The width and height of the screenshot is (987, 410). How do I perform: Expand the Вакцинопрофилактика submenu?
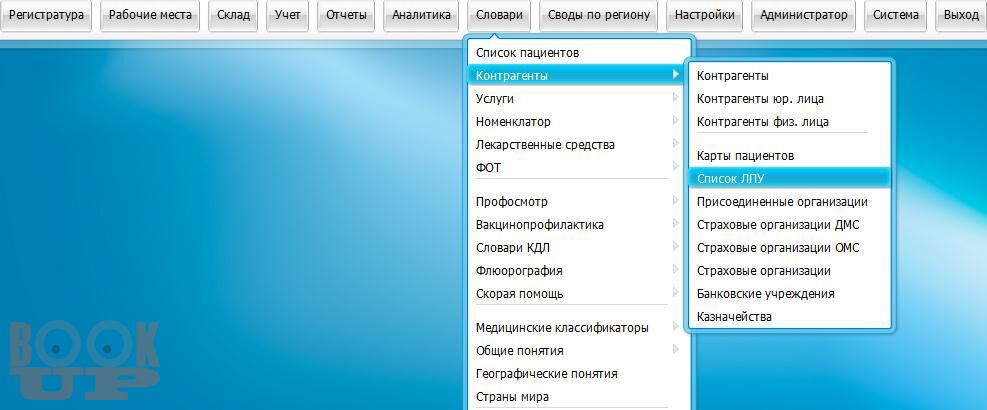coord(578,225)
